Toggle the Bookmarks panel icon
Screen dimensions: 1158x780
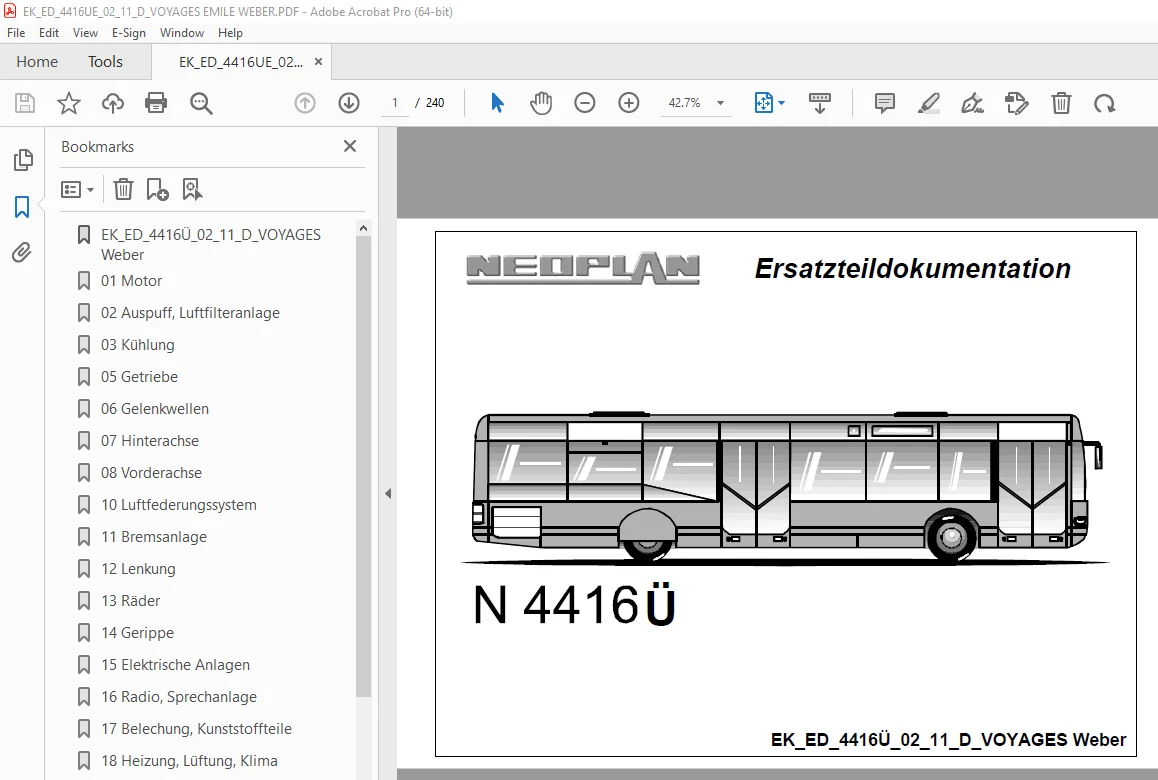[x=22, y=207]
